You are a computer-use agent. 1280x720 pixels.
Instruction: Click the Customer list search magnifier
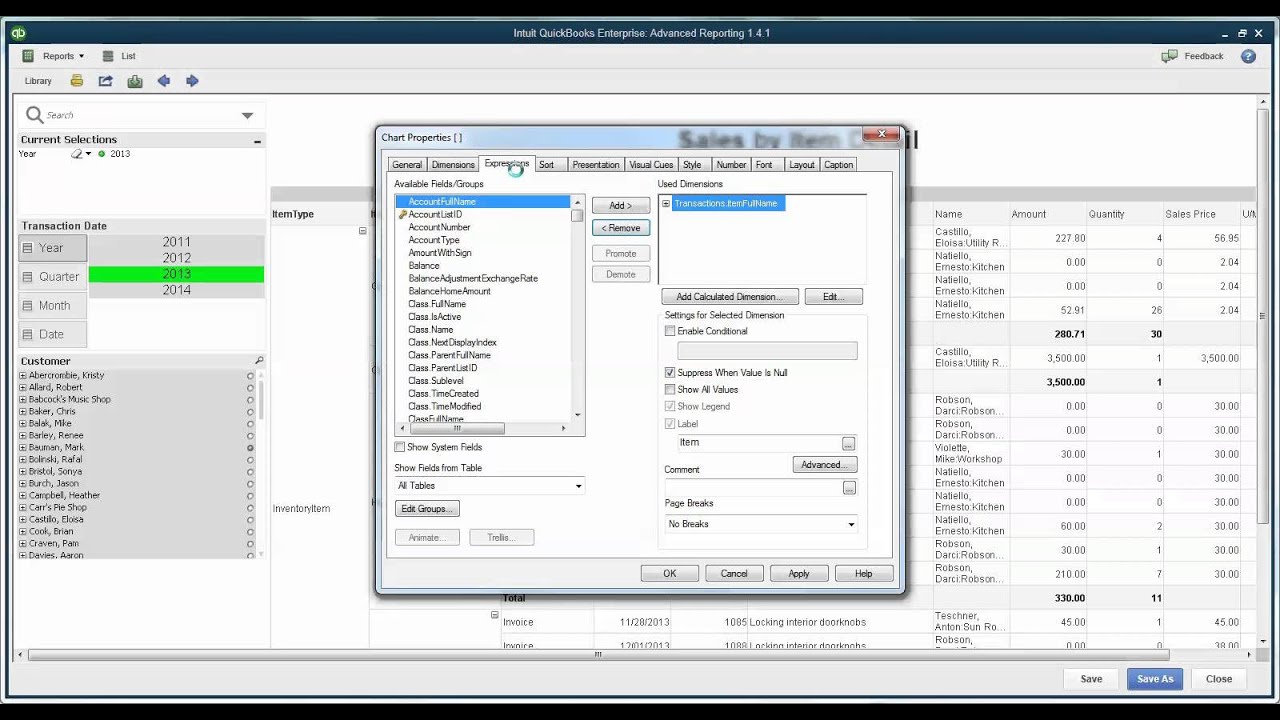259,361
